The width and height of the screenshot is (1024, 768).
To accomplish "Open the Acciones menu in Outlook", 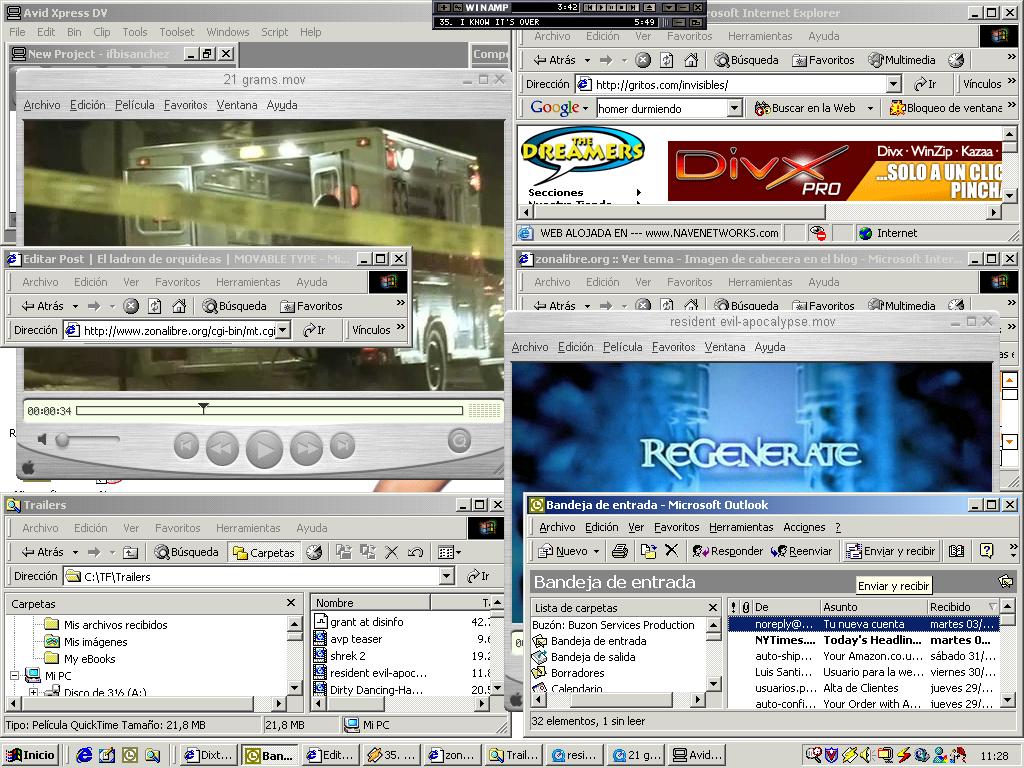I will [x=804, y=527].
